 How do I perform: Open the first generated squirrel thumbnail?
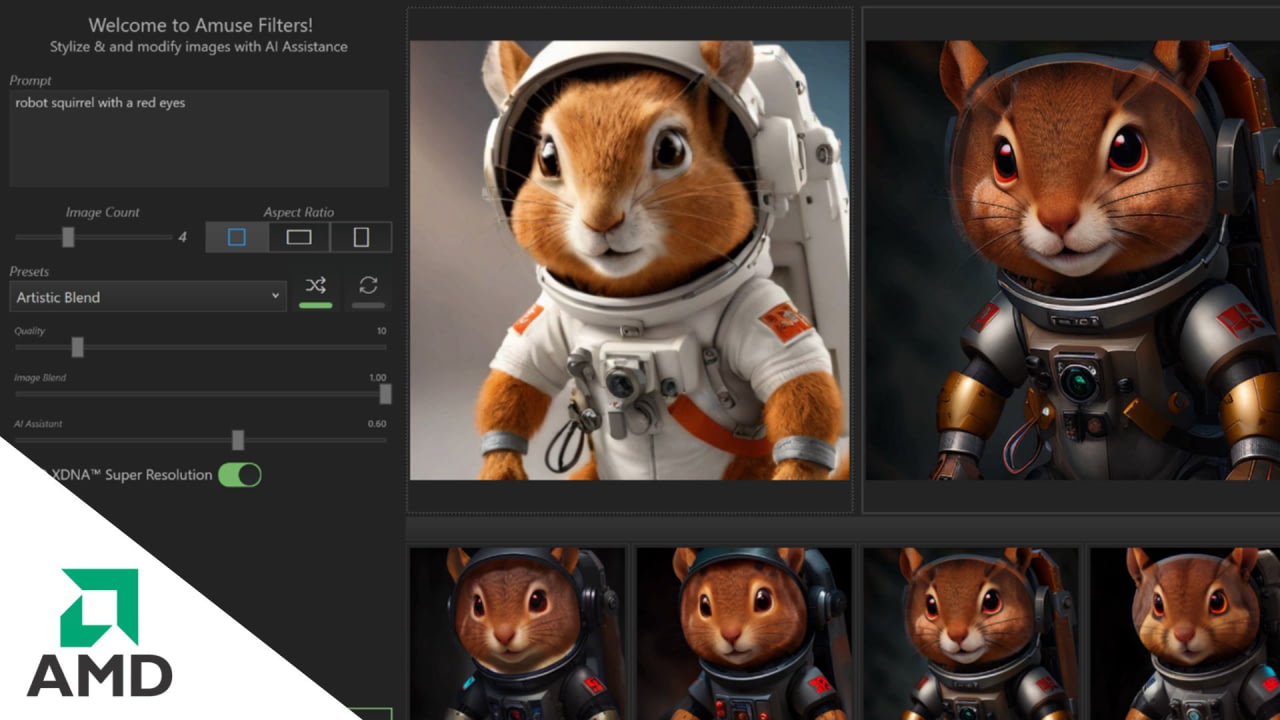click(518, 633)
